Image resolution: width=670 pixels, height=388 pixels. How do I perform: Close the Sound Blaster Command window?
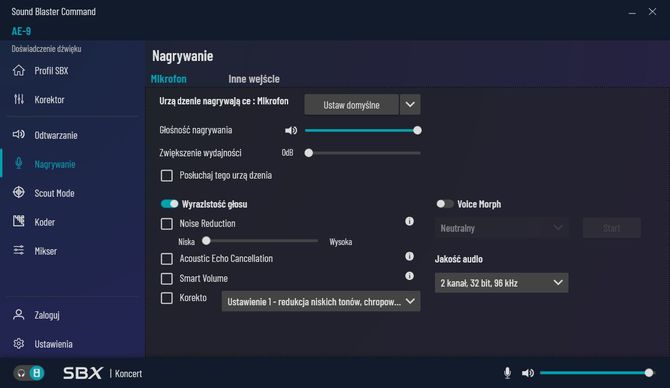652,12
